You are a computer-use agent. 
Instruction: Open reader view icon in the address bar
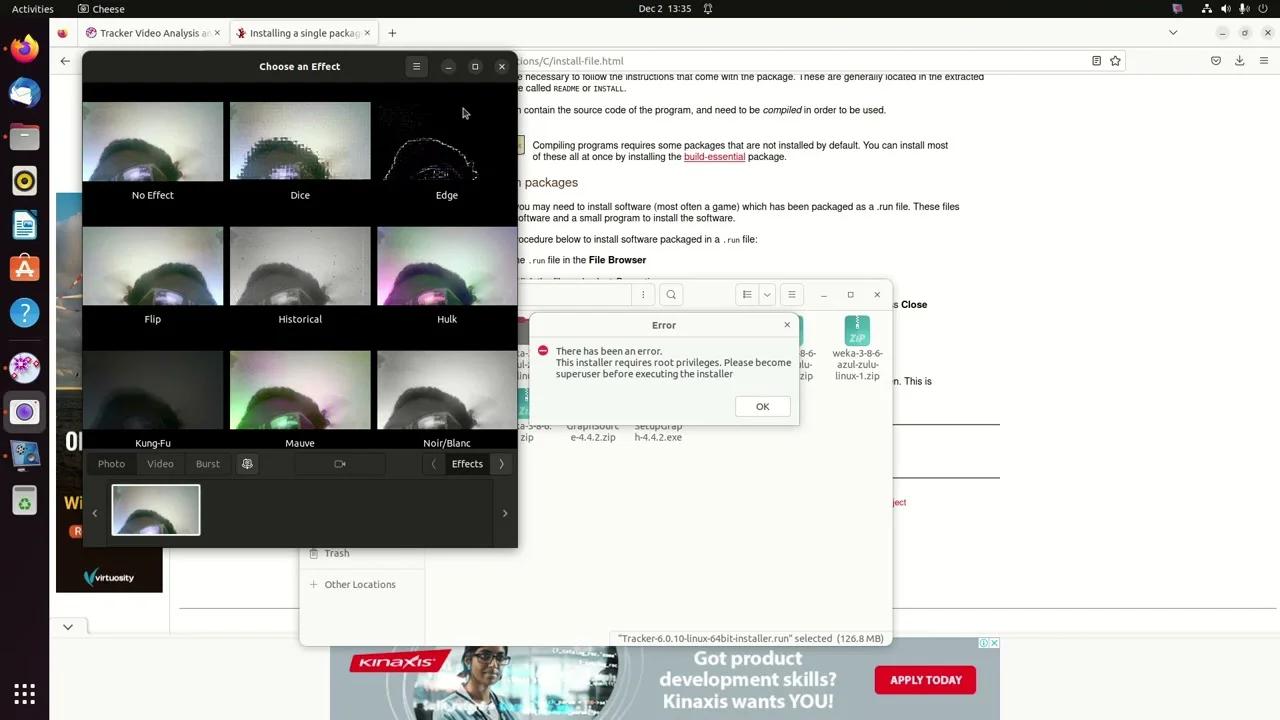(1095, 61)
